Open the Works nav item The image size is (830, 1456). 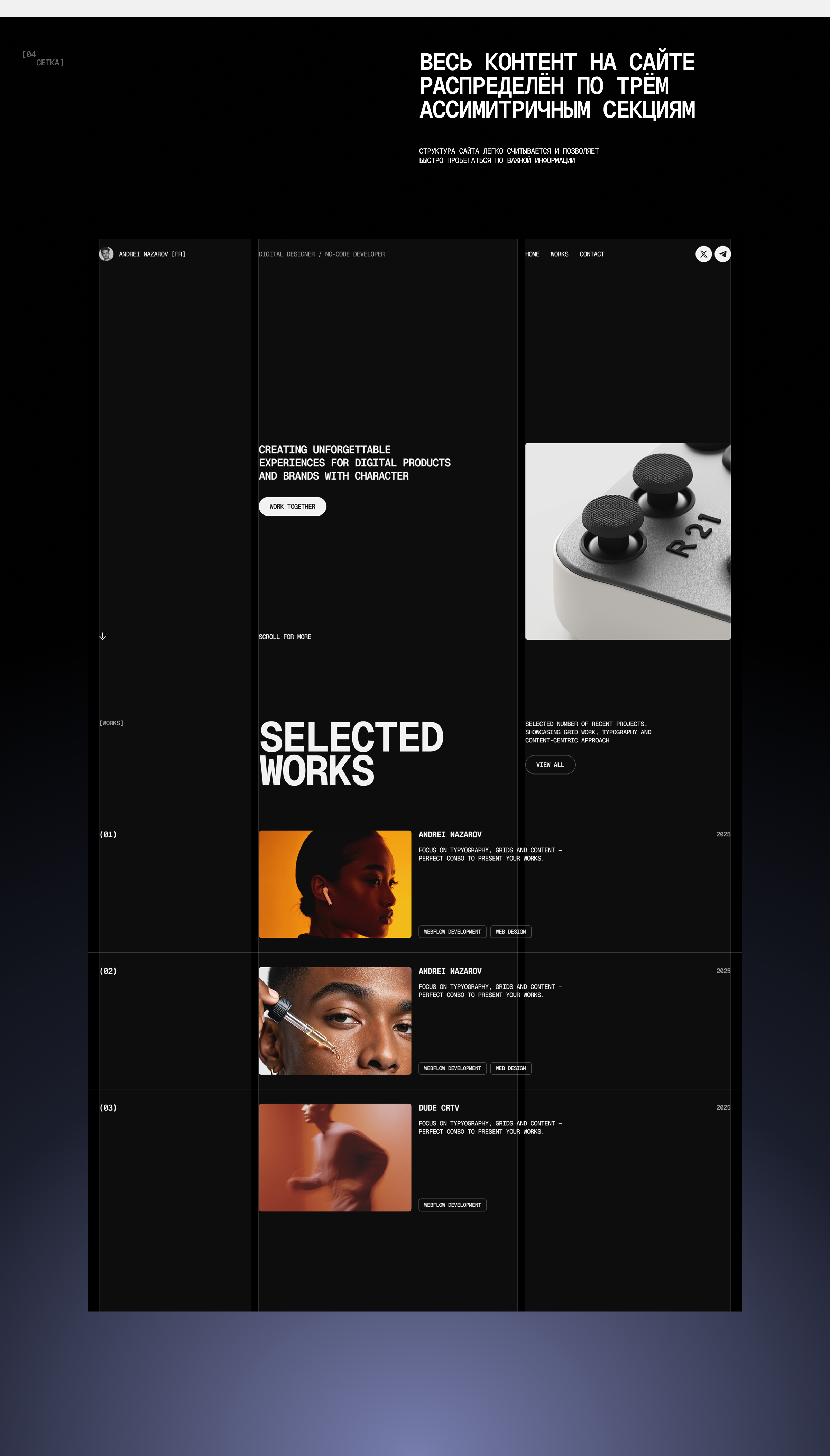point(559,254)
